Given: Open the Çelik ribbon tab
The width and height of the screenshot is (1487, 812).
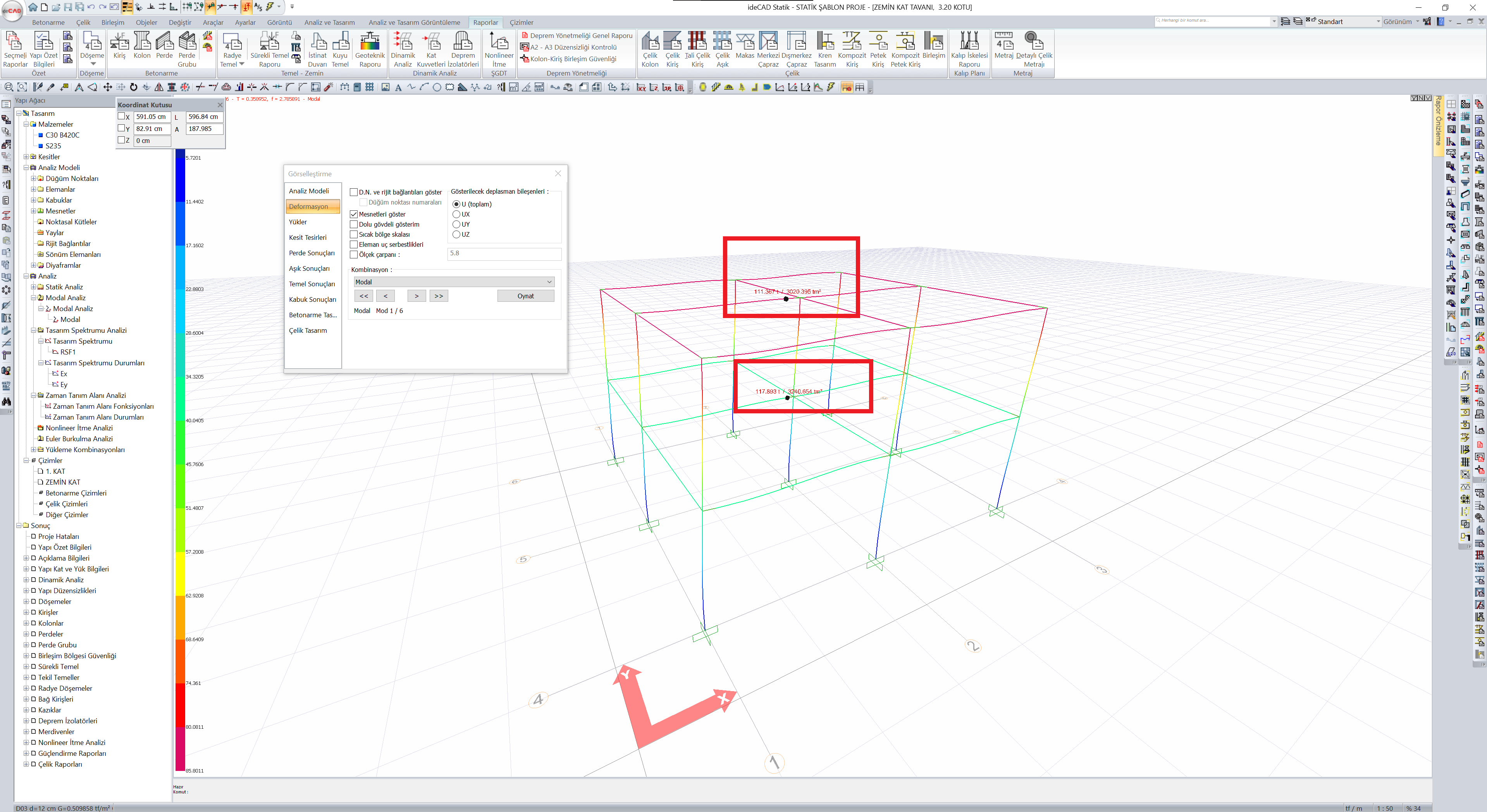Looking at the screenshot, I should pos(84,22).
